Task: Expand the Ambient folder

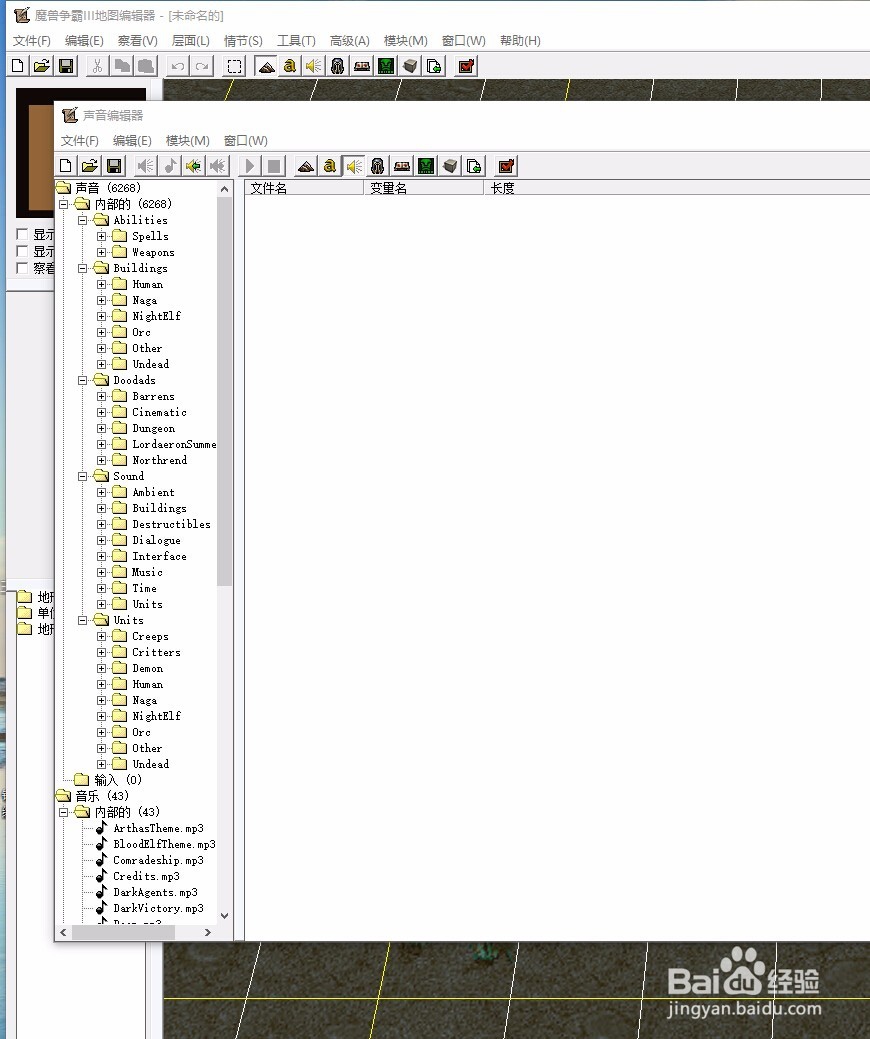Action: [101, 492]
